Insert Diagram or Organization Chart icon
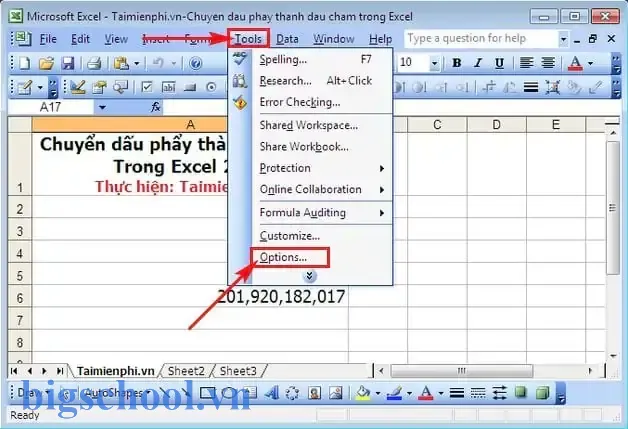This screenshot has height=429, width=628. [x=292, y=393]
